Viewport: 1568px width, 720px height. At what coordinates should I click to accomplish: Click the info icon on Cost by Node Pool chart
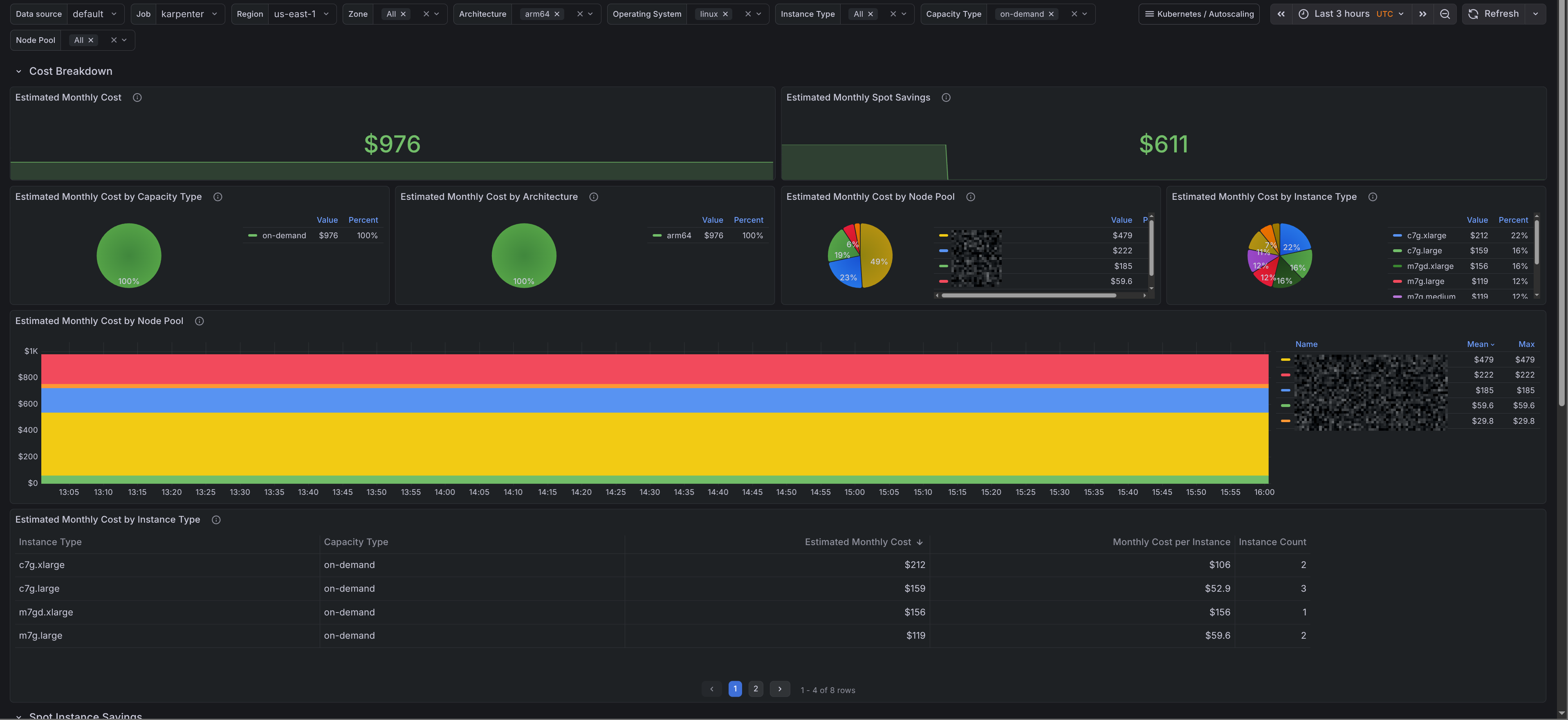[x=199, y=321]
